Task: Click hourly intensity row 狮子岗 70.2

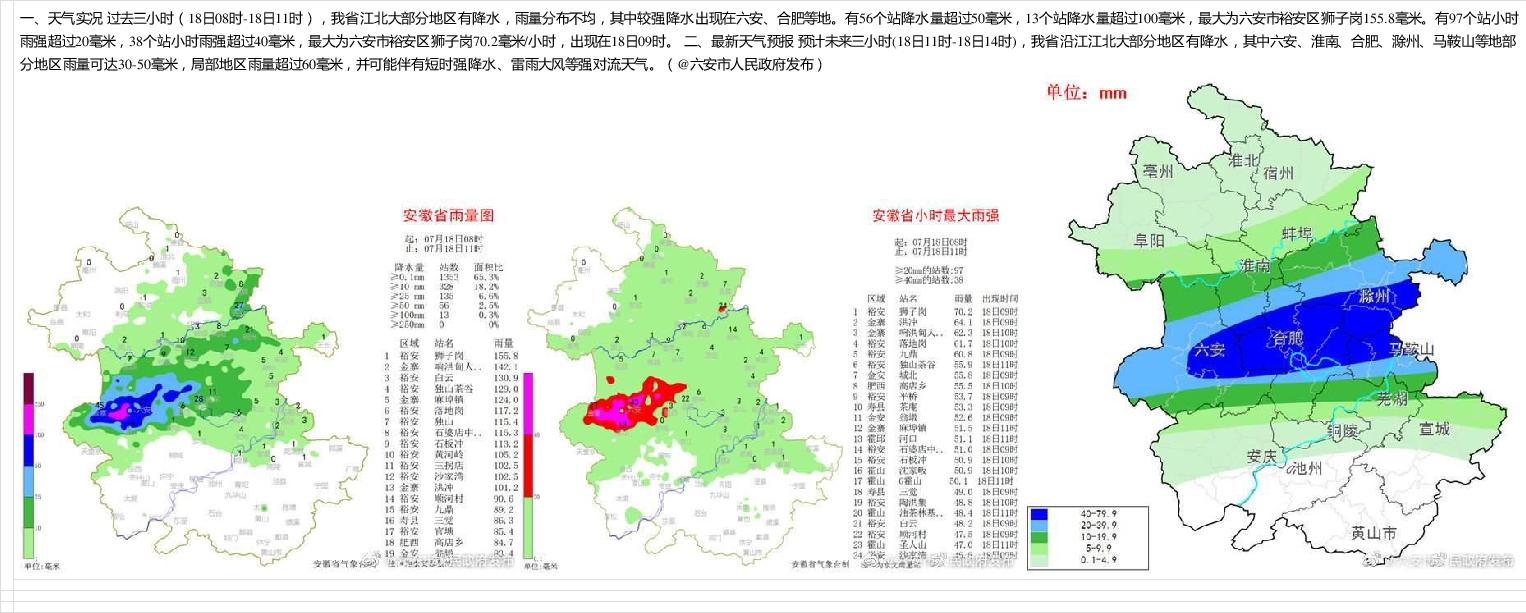Action: click(936, 311)
